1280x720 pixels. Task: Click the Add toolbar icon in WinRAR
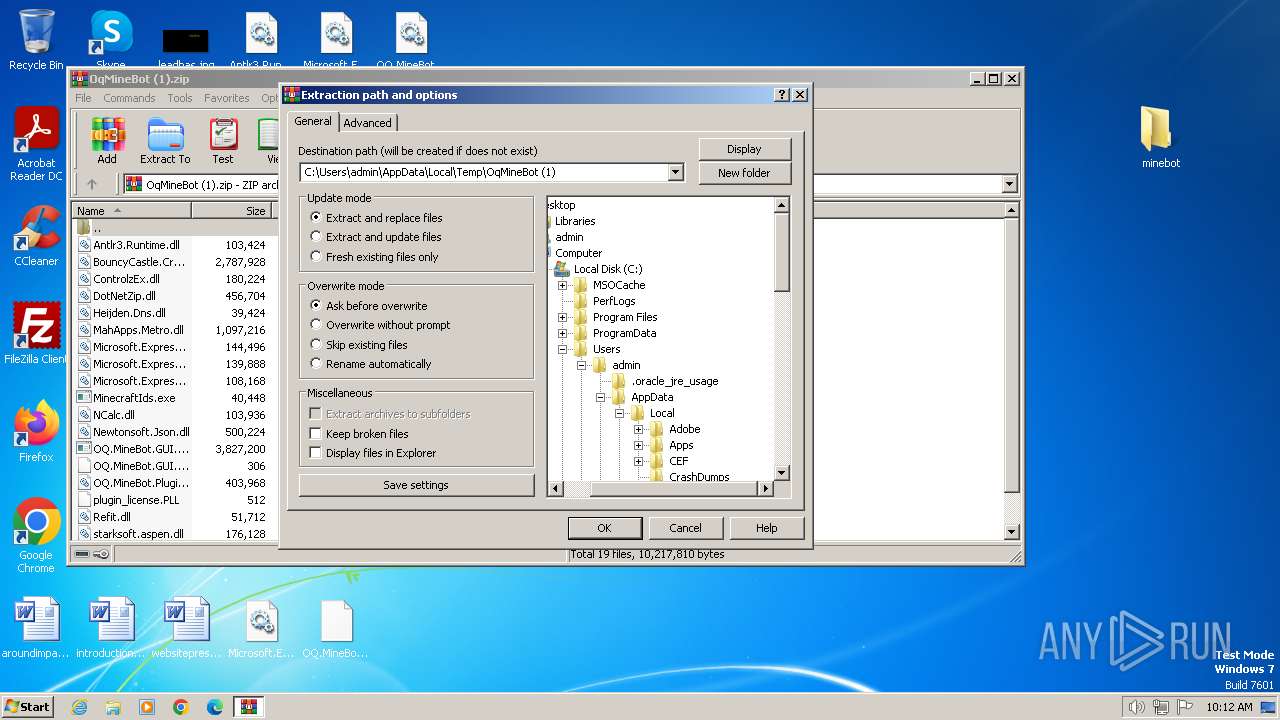click(107, 141)
